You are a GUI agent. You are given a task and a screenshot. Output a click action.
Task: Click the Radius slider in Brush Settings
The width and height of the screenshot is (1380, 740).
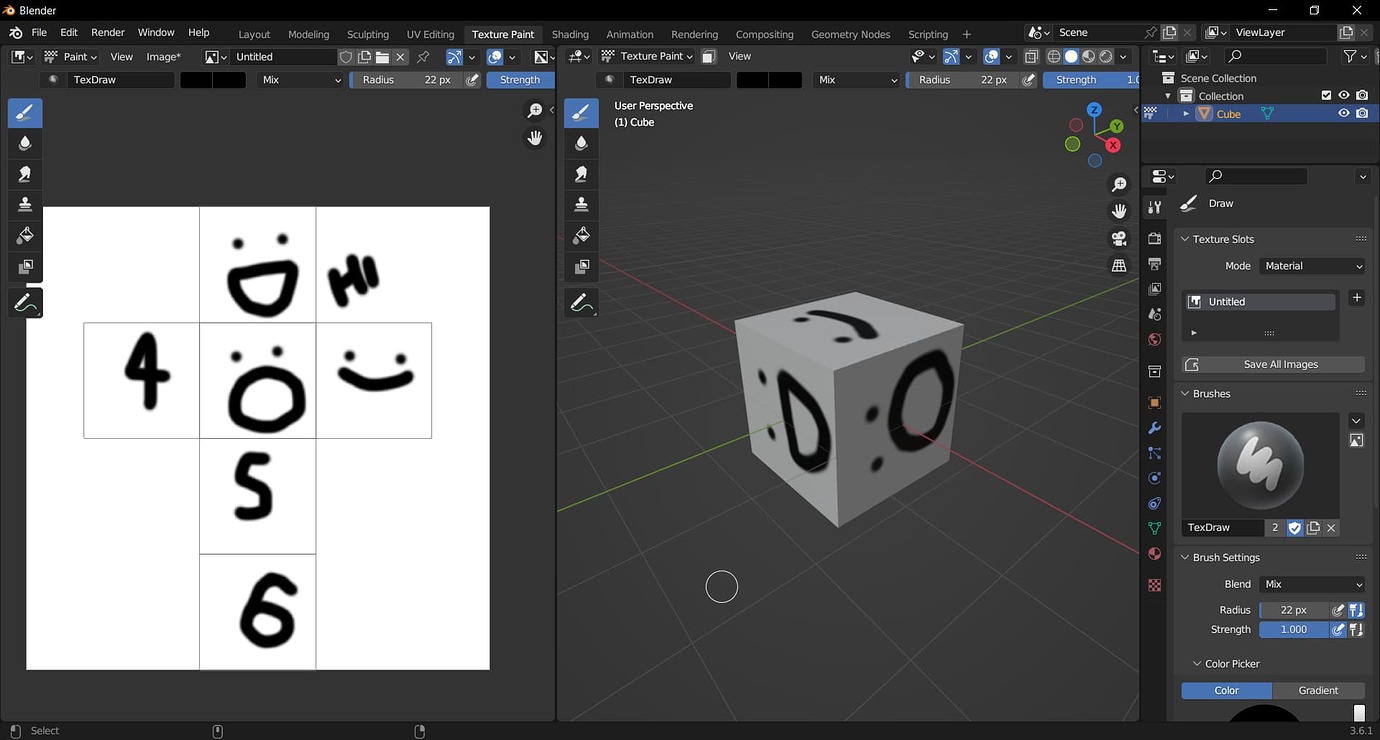[1294, 610]
